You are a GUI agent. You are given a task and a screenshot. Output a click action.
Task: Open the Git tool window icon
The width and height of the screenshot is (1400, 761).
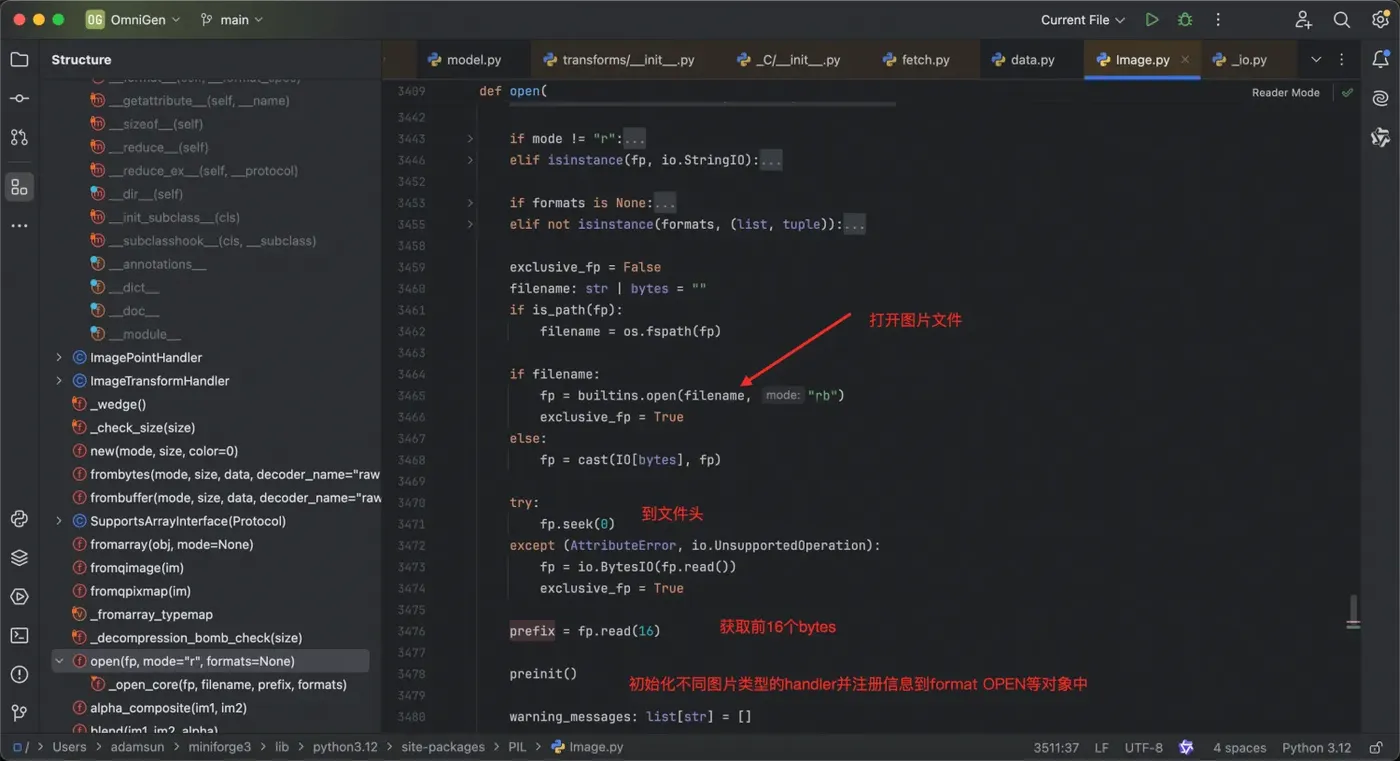point(19,713)
